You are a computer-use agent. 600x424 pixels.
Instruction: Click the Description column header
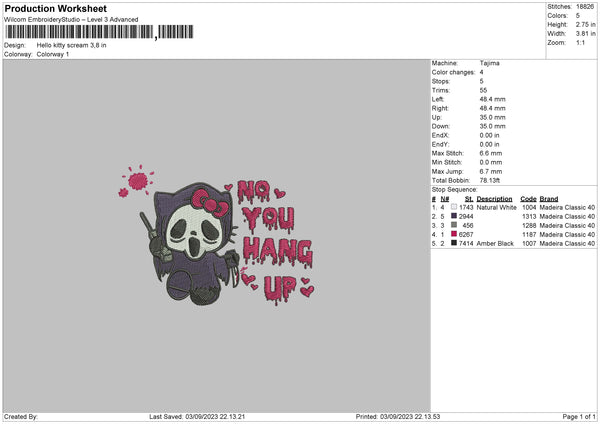494,198
